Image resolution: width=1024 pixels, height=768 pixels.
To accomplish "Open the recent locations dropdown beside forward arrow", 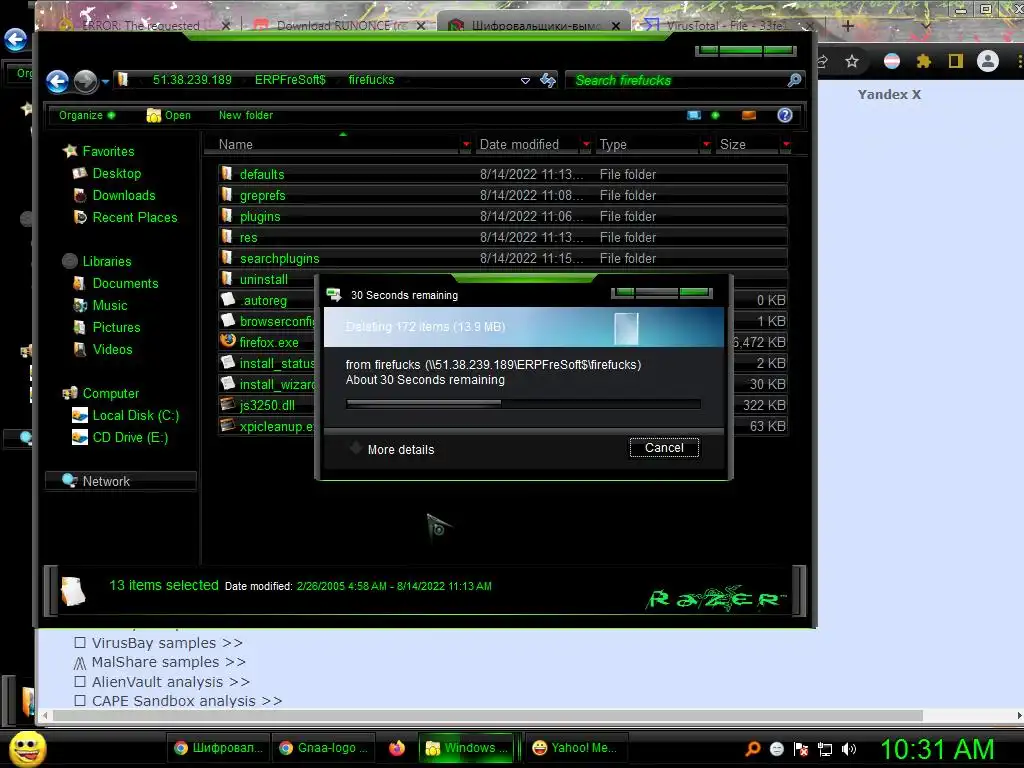I will tap(105, 82).
